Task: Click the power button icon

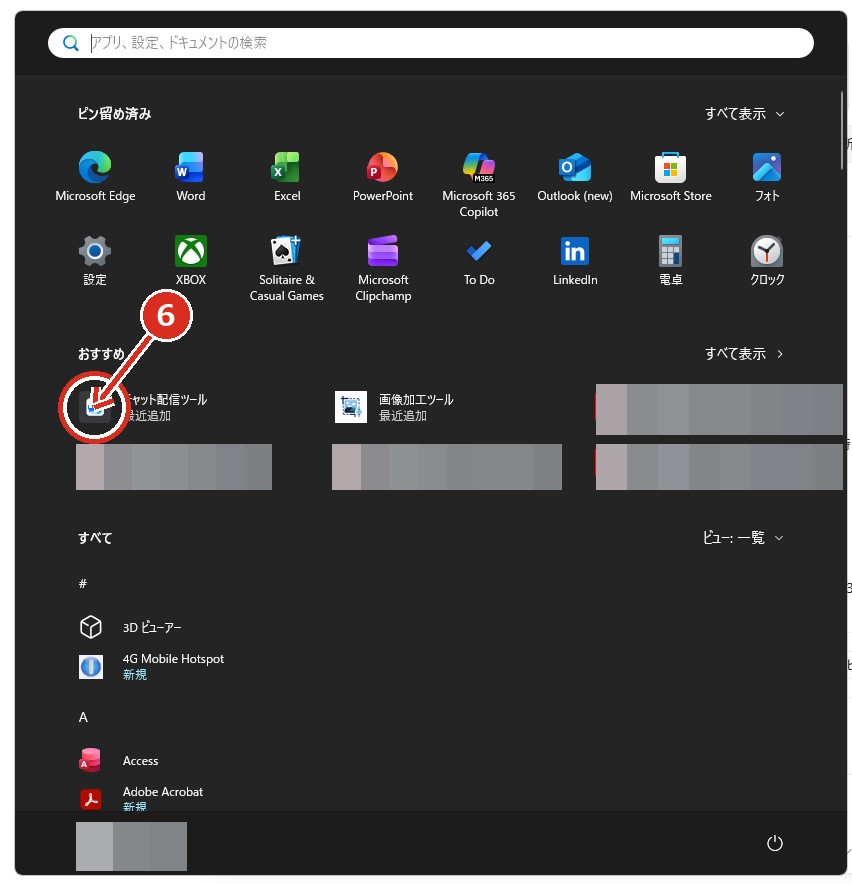Action: coord(775,843)
